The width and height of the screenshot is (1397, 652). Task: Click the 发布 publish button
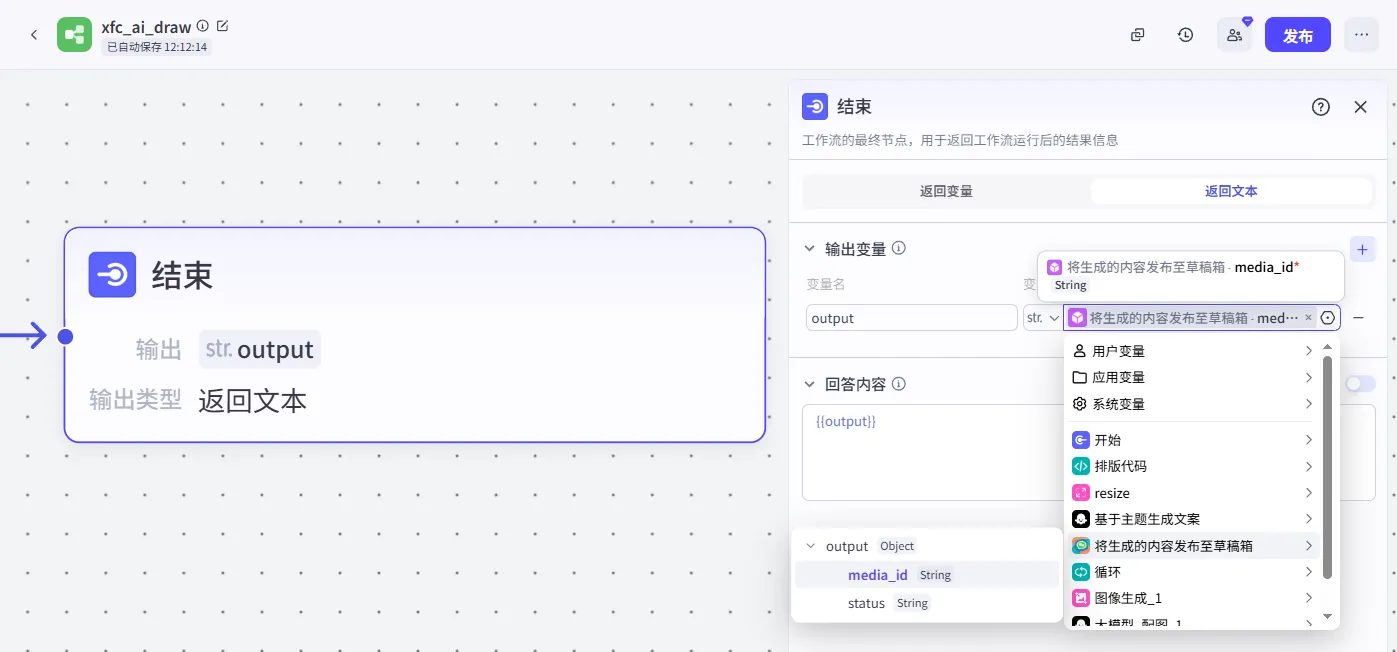point(1297,35)
